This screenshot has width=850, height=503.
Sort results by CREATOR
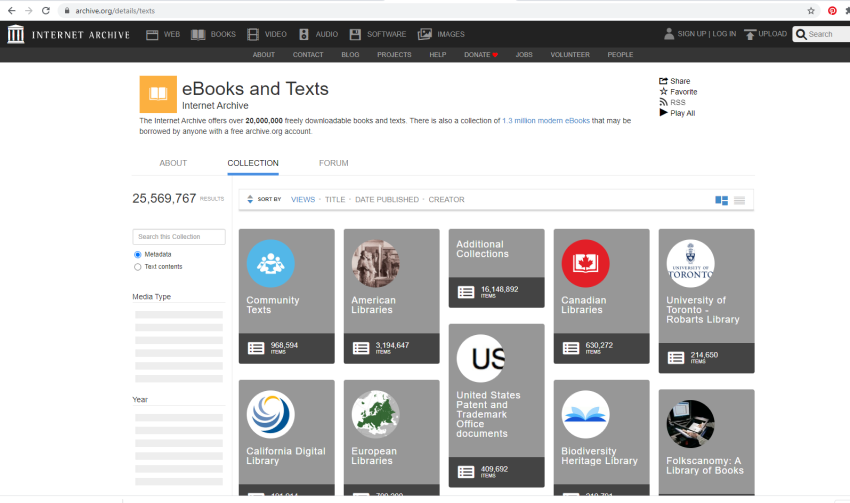coord(447,199)
